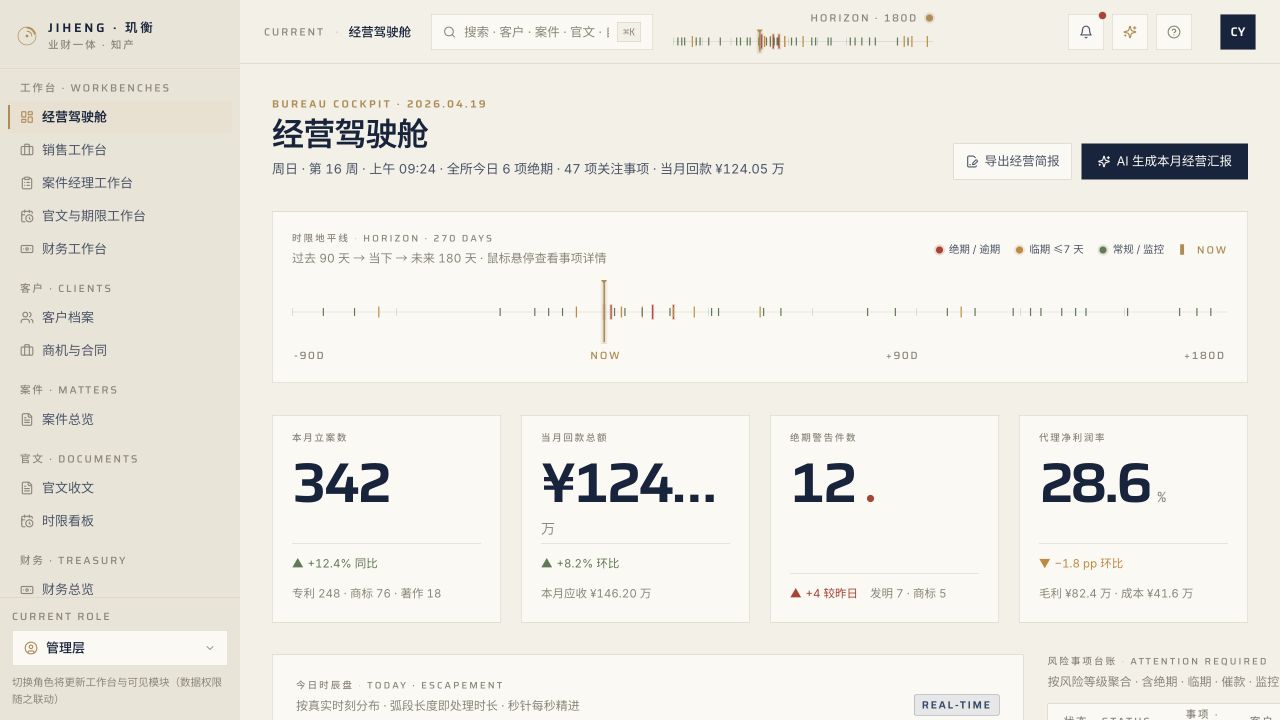Click the 常规 / 监控 legend dot
The image size is (1280, 720).
(x=1103, y=250)
